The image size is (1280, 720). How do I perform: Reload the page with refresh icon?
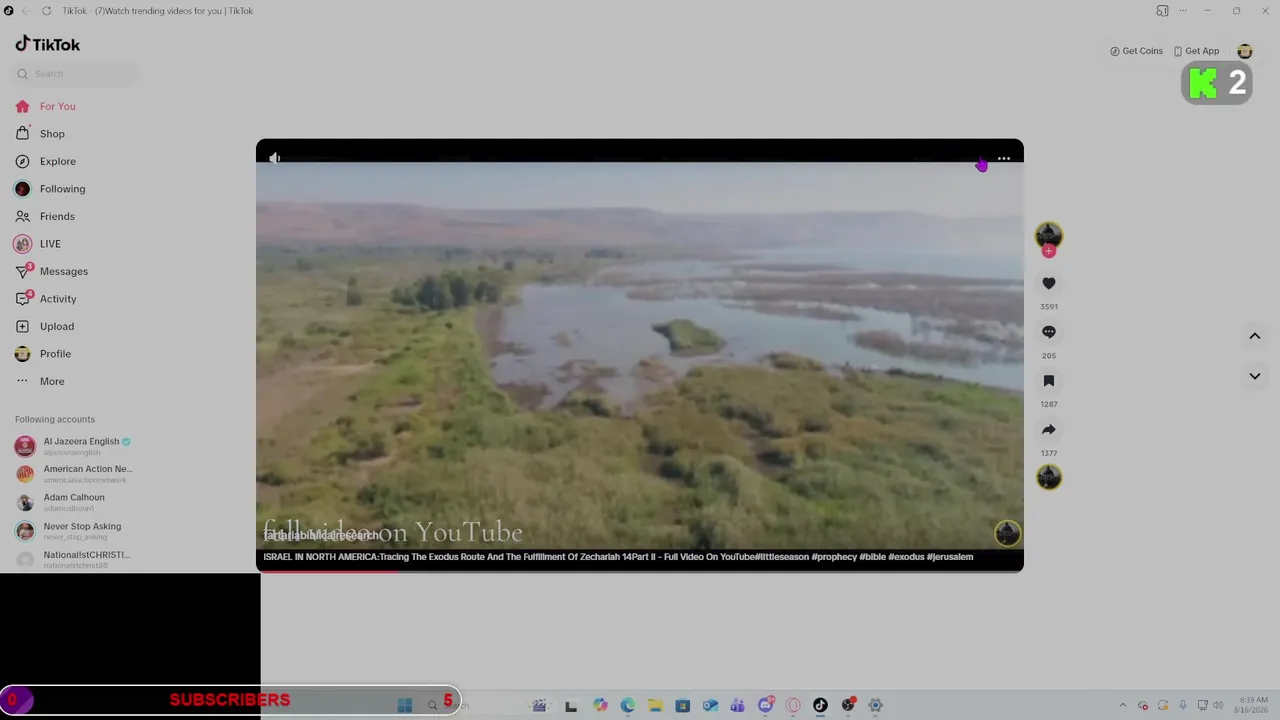click(47, 11)
